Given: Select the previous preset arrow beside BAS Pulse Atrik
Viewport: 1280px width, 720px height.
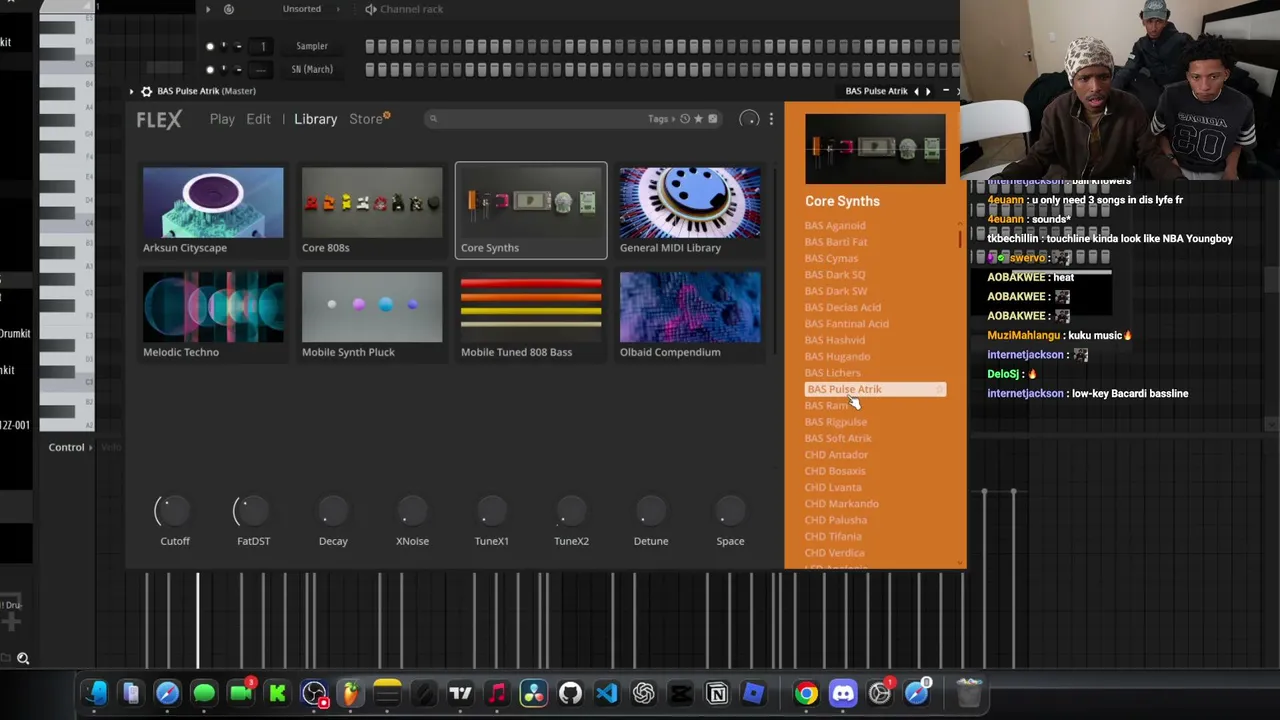Looking at the screenshot, I should (x=916, y=91).
